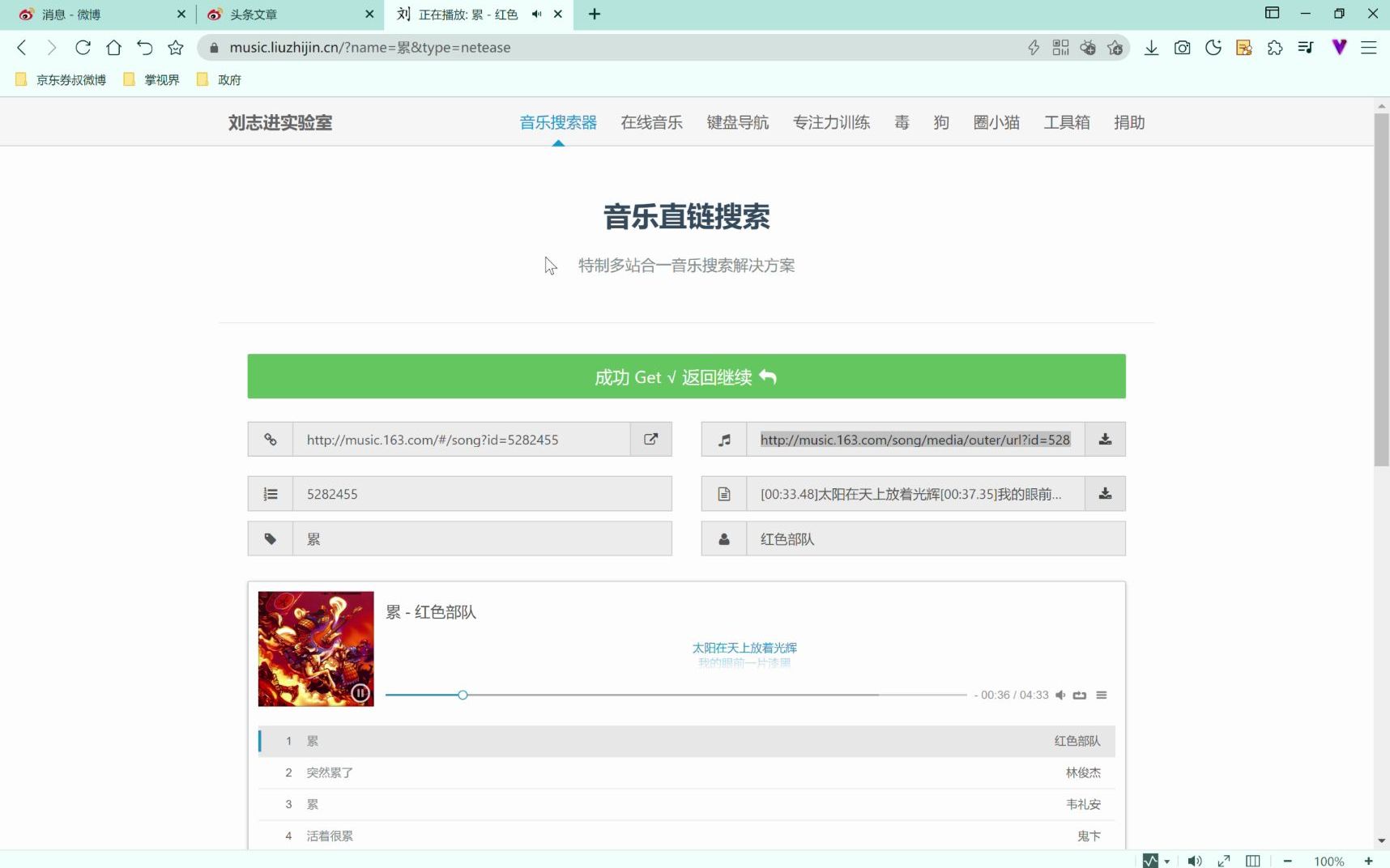Click the 刘志进实验室 site logo
Image resolution: width=1390 pixels, height=868 pixels.
(x=280, y=122)
